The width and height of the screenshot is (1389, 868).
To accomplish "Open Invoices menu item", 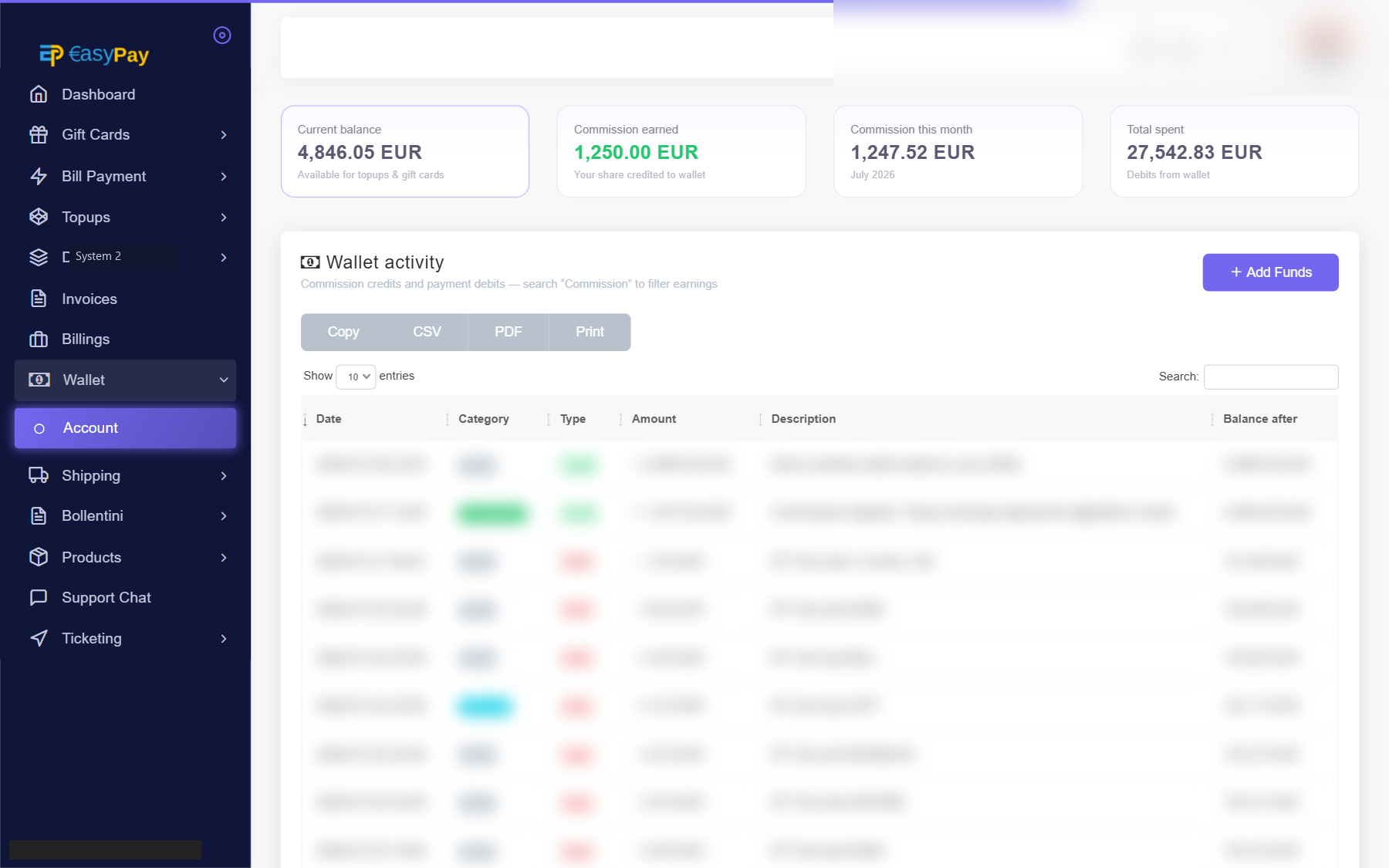I will tap(126, 299).
